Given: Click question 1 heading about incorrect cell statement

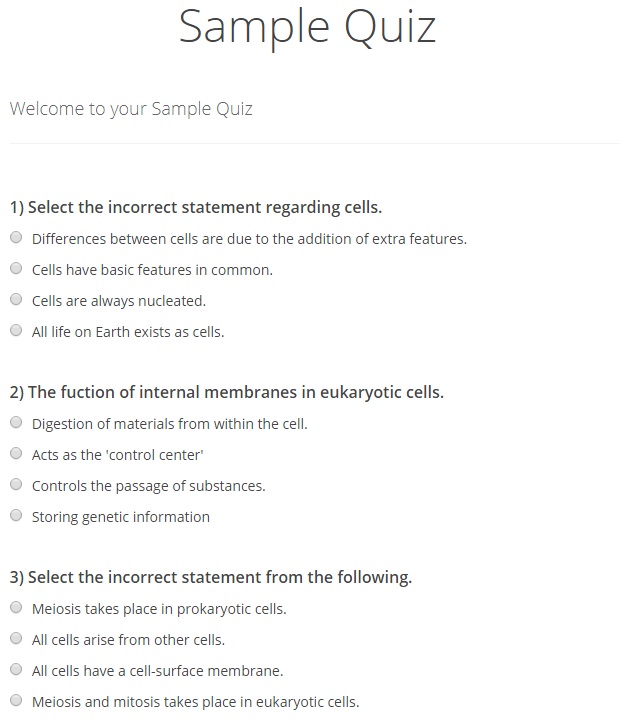Looking at the screenshot, I should tap(196, 208).
